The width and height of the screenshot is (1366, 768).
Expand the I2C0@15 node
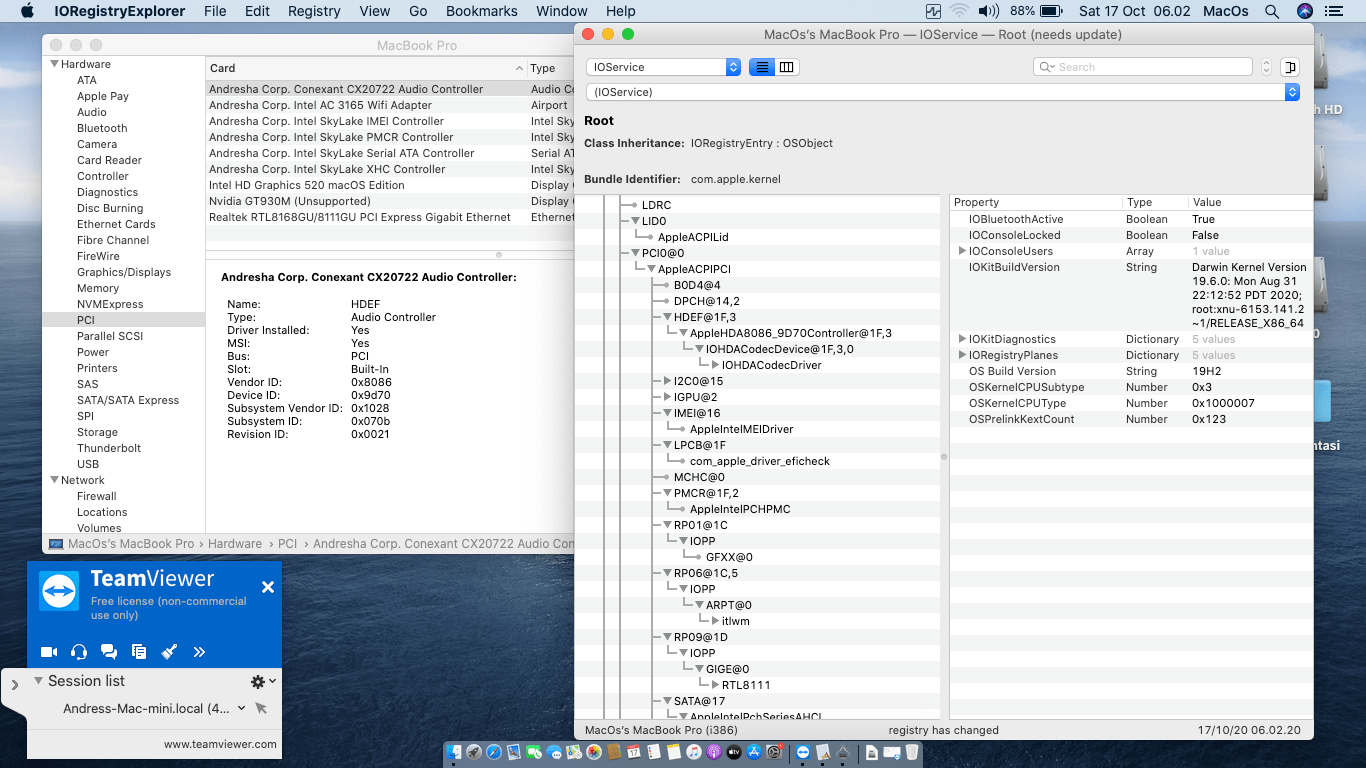coord(667,381)
